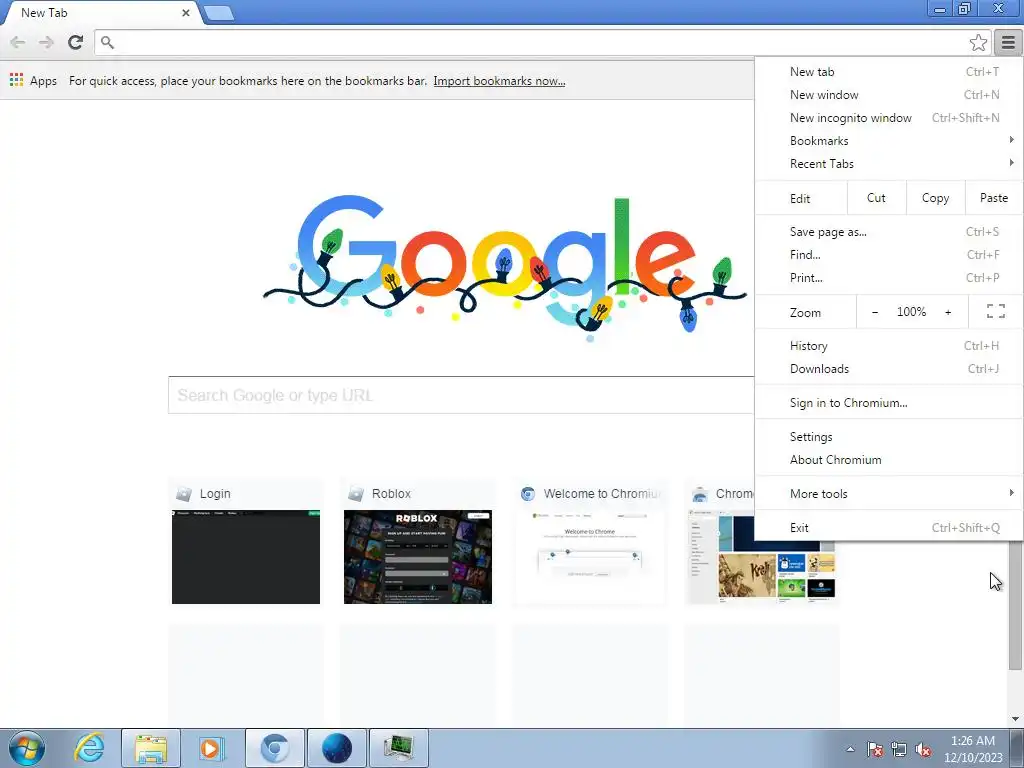The height and width of the screenshot is (768, 1024).
Task: Click the forward navigation arrow
Action: click(x=46, y=42)
